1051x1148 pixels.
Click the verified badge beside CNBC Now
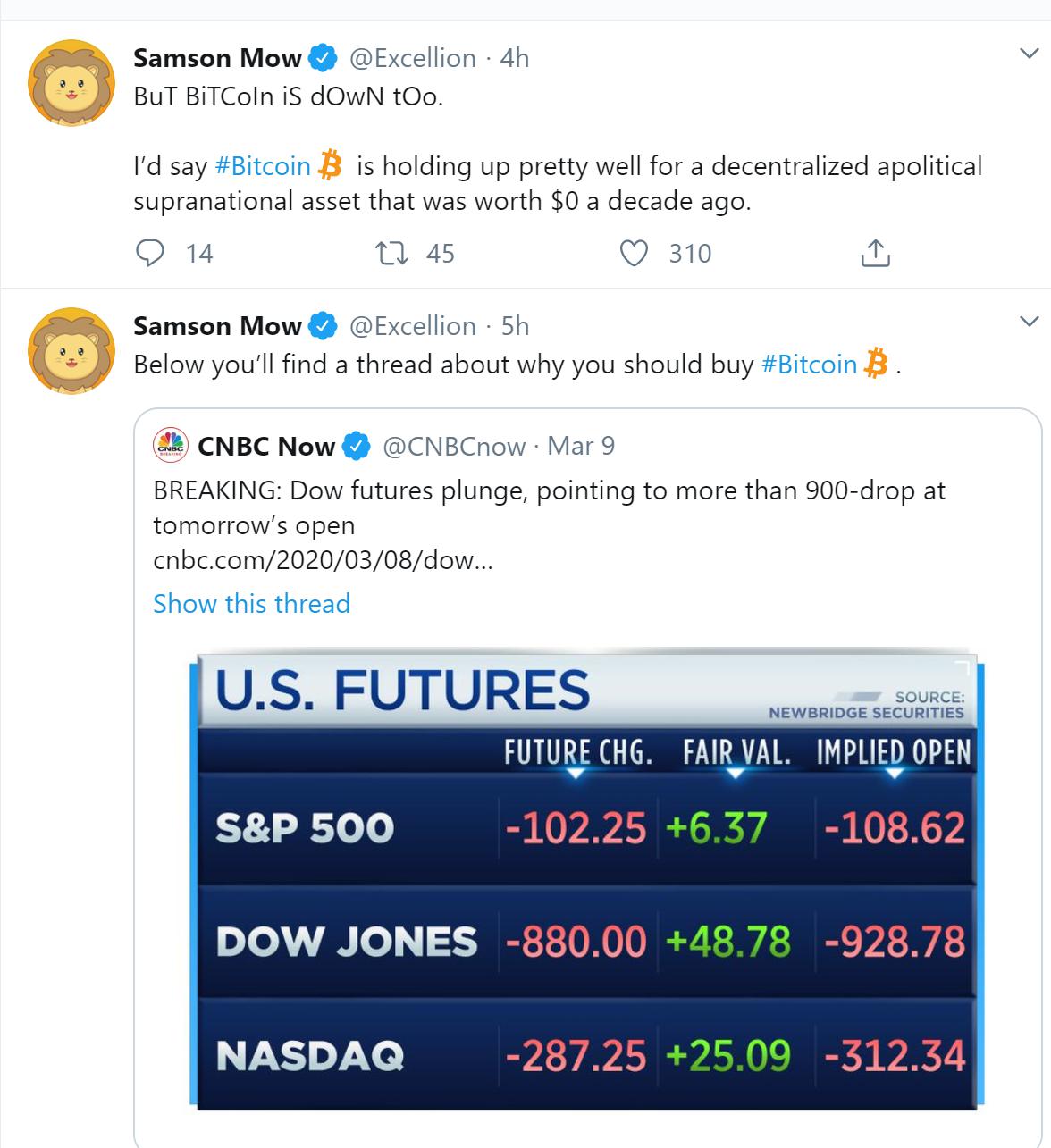point(357,446)
